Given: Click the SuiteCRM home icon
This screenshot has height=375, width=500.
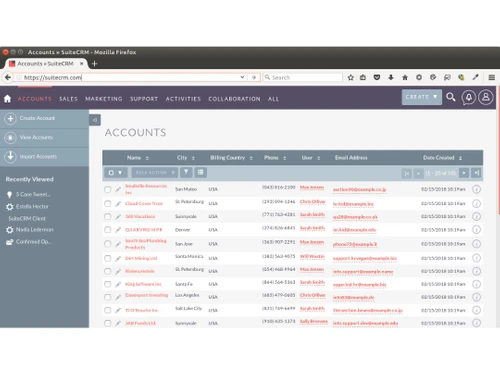Looking at the screenshot, I should tap(7, 99).
